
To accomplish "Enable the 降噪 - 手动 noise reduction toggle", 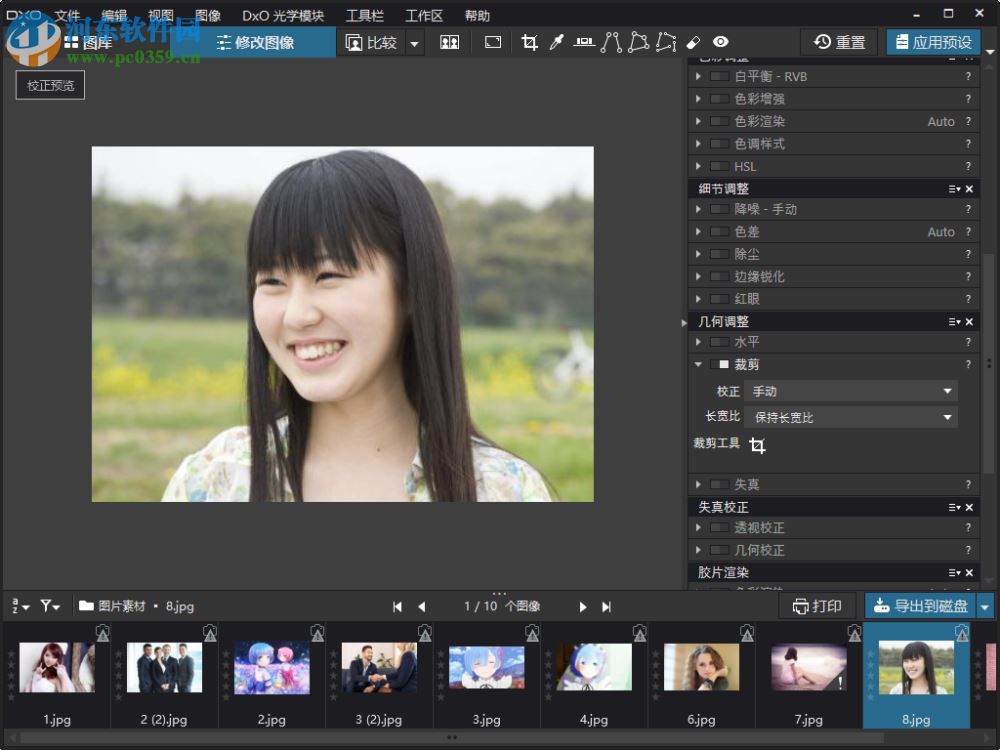I will tap(718, 209).
